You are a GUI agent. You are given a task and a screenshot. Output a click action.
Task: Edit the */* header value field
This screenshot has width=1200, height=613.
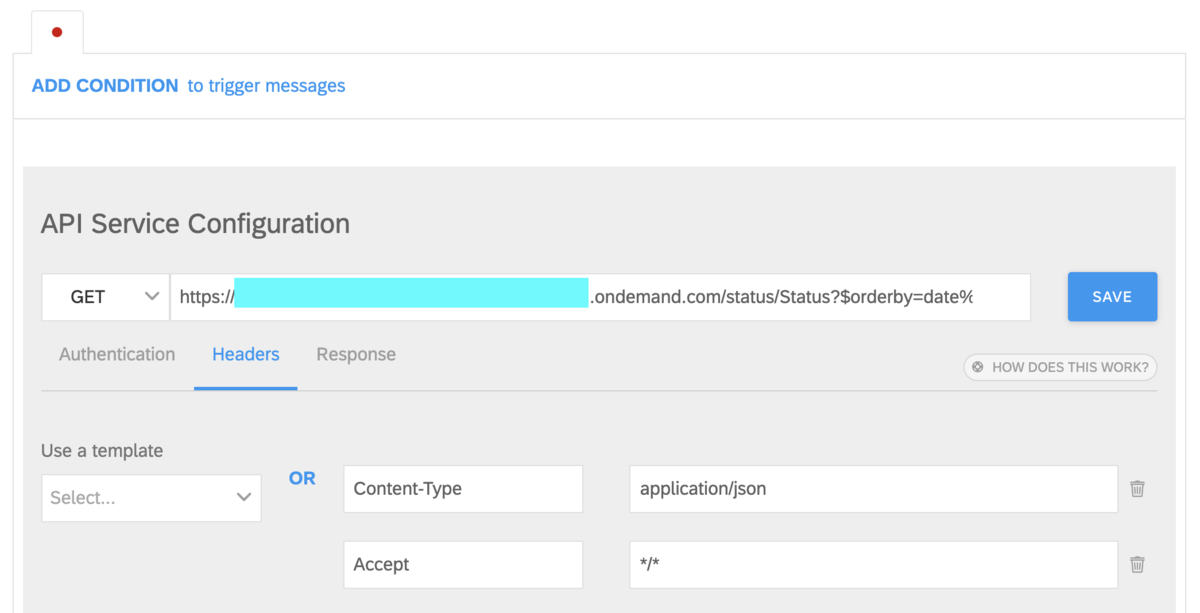(873, 565)
